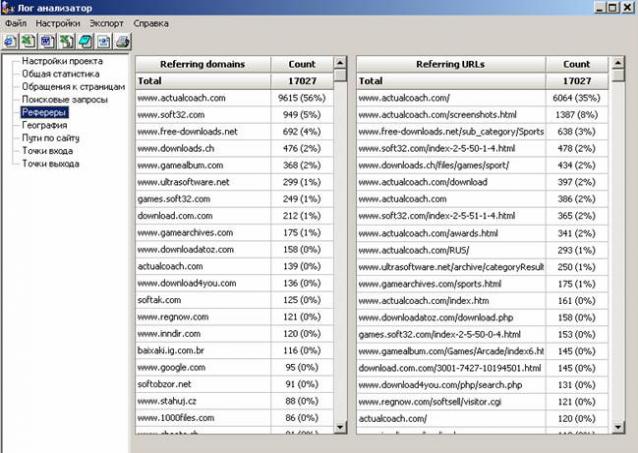Viewport: 638px width, 453px height.
Task: Open the Файл menu
Action: (15, 22)
